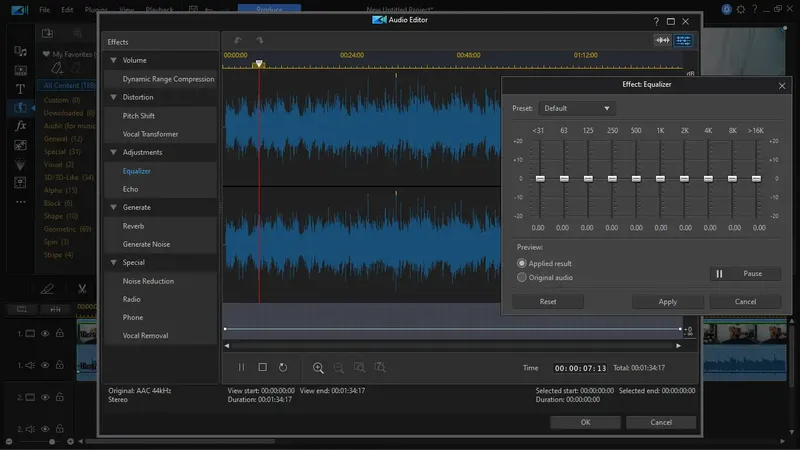This screenshot has width=800, height=450.
Task: Click the Stop playback square icon
Action: pos(262,368)
